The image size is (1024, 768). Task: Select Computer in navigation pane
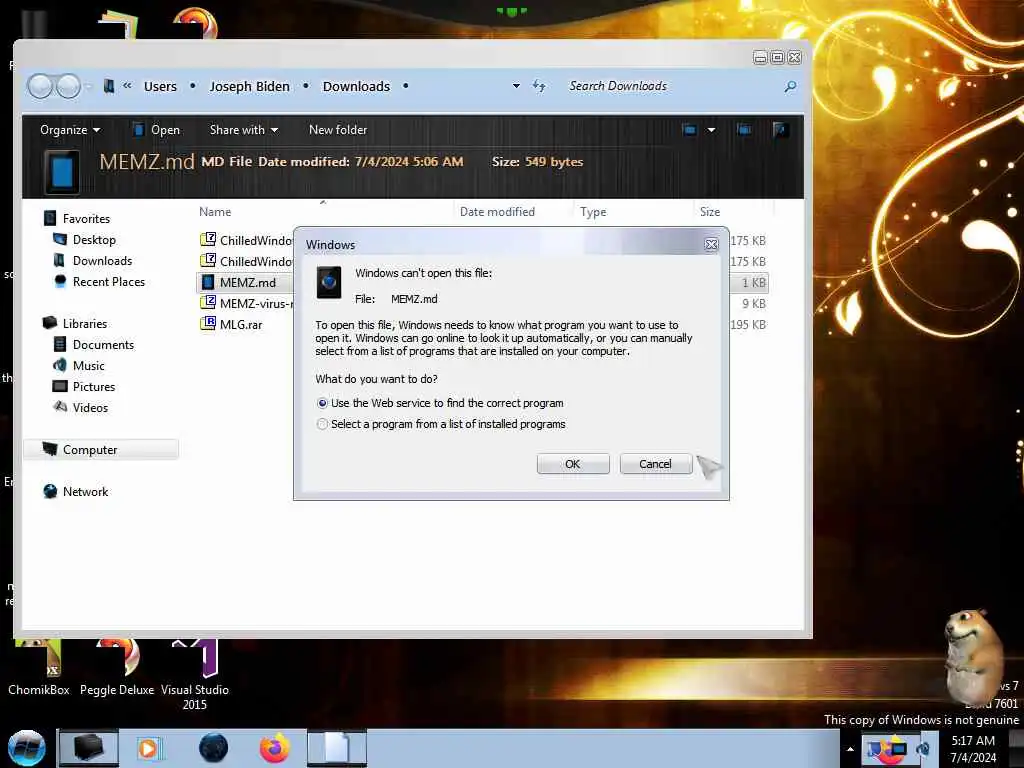101,449
